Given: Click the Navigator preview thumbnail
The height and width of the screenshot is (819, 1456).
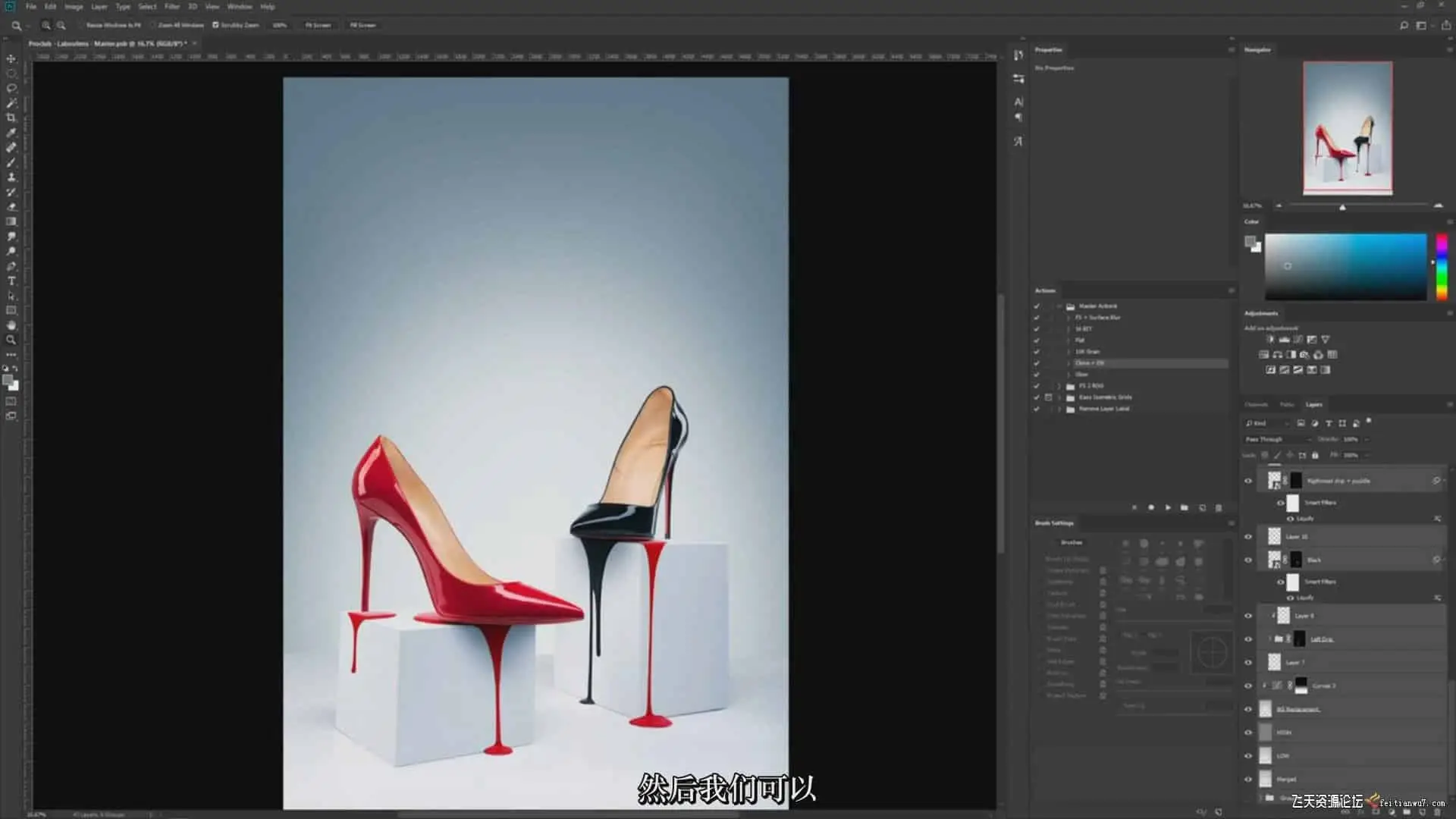Looking at the screenshot, I should pos(1348,127).
